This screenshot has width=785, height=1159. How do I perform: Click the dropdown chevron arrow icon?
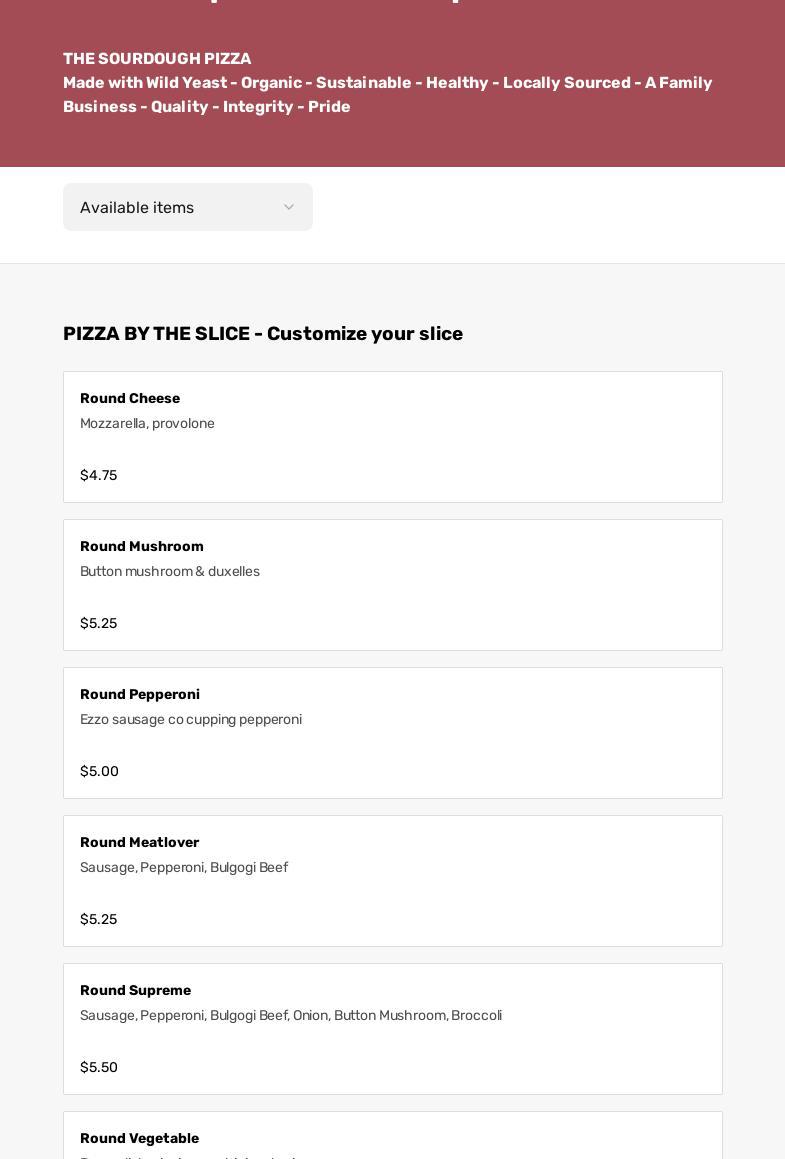click(x=289, y=207)
